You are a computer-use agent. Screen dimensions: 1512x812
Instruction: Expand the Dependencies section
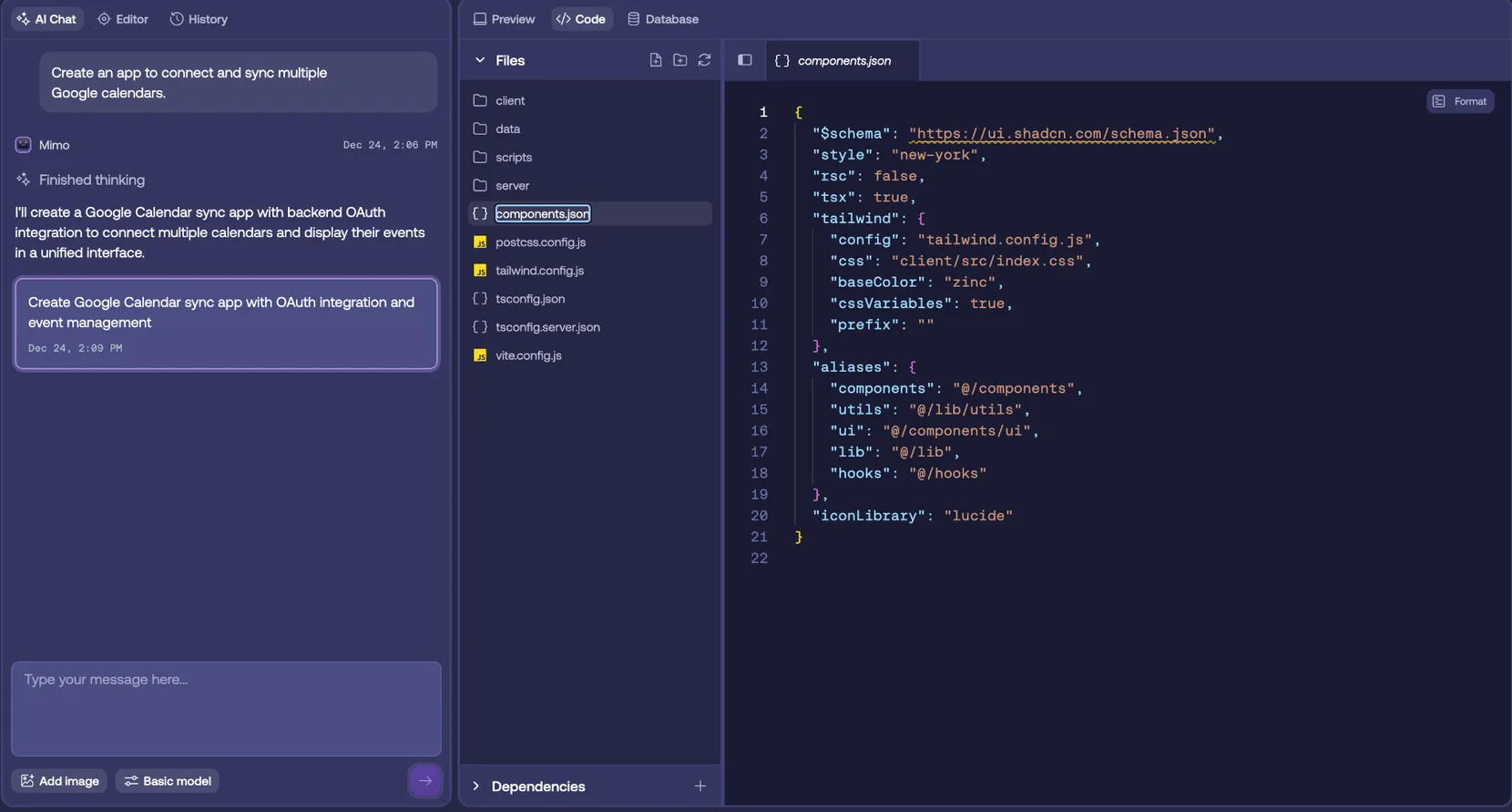476,786
